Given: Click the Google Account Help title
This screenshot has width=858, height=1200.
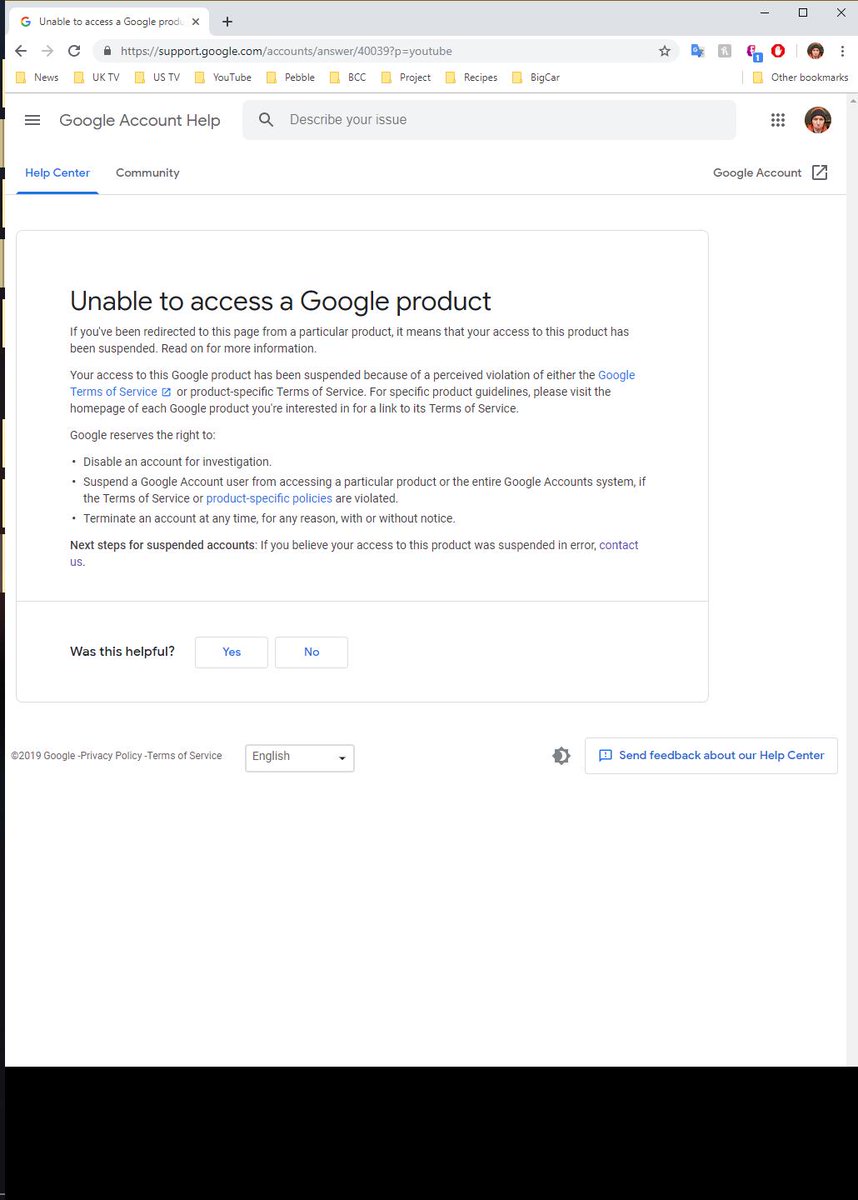Looking at the screenshot, I should tap(140, 120).
